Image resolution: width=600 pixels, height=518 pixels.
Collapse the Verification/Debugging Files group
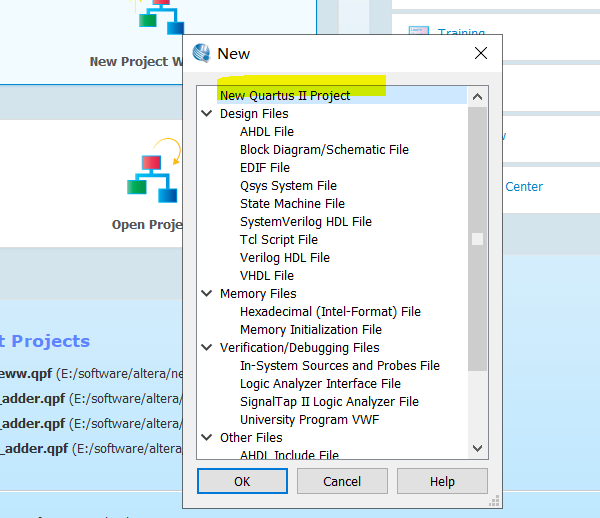pyautogui.click(x=207, y=347)
